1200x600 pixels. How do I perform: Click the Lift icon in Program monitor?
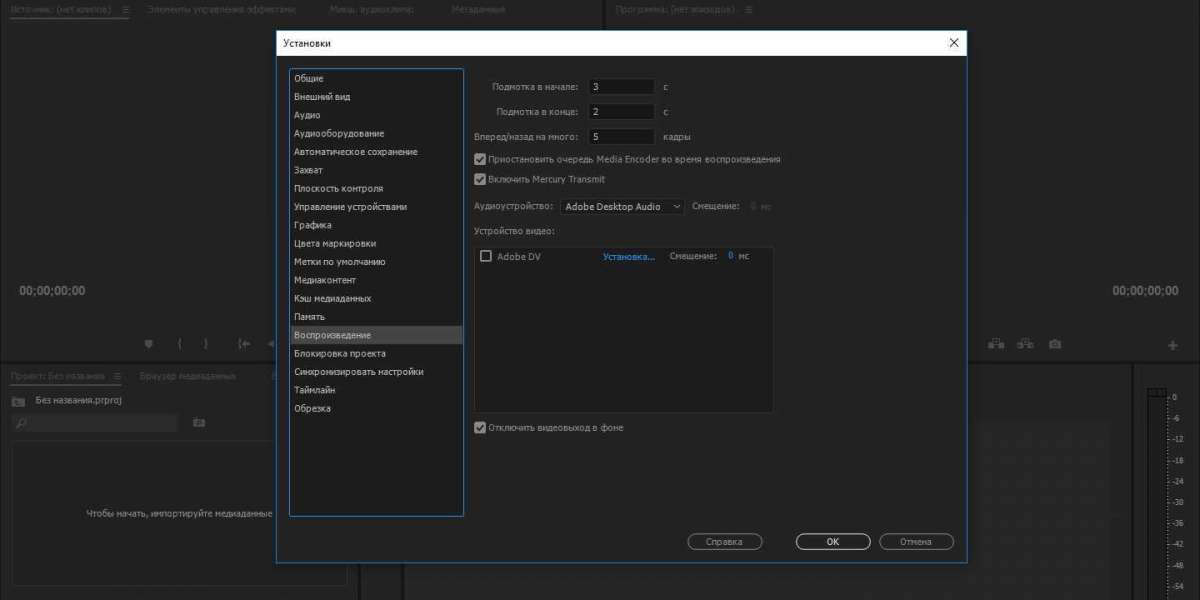click(996, 344)
